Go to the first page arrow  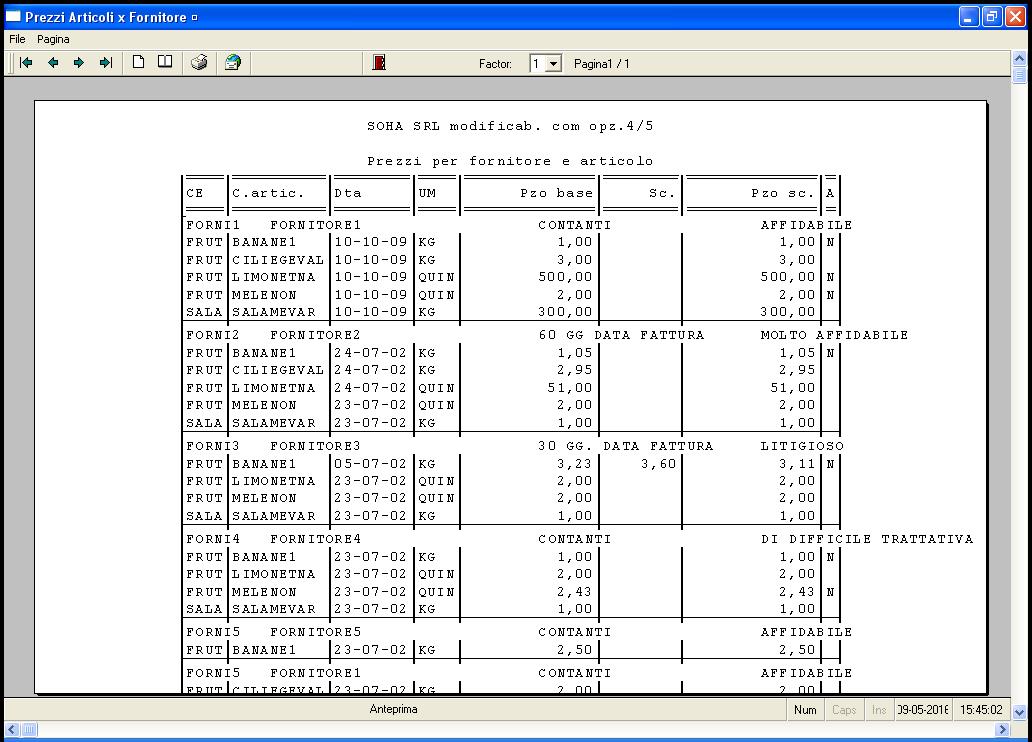tap(26, 63)
